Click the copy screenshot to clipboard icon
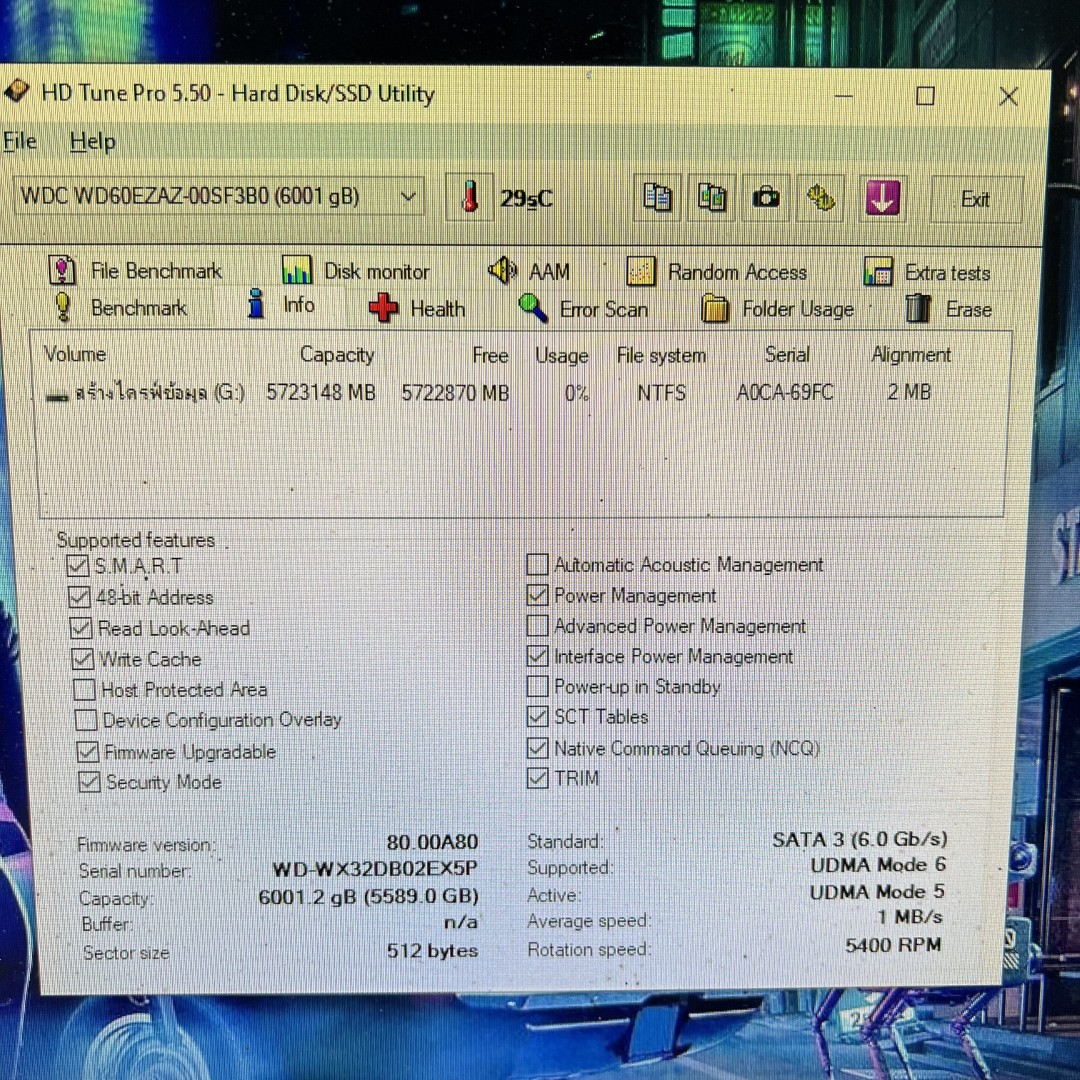This screenshot has height=1080, width=1080. click(712, 197)
